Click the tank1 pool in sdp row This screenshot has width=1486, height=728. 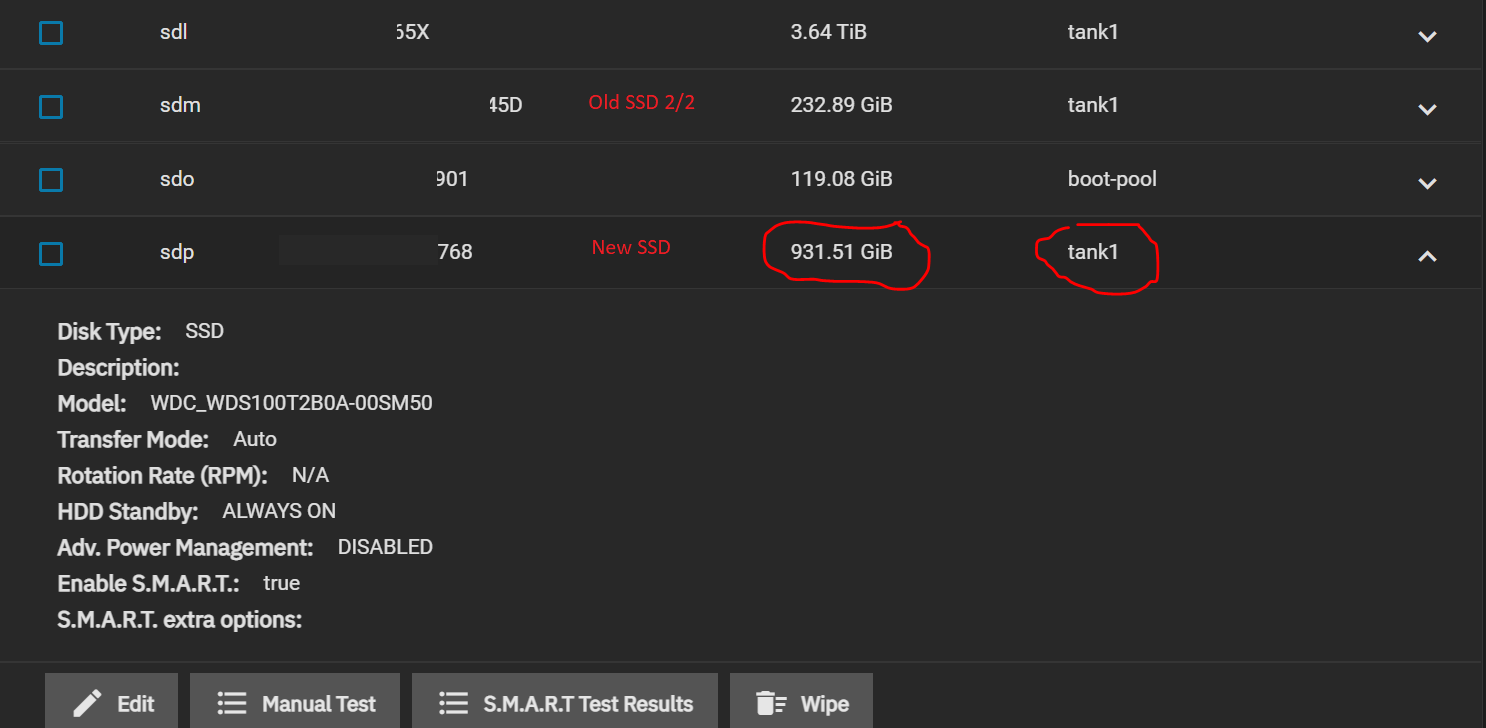click(x=1093, y=252)
